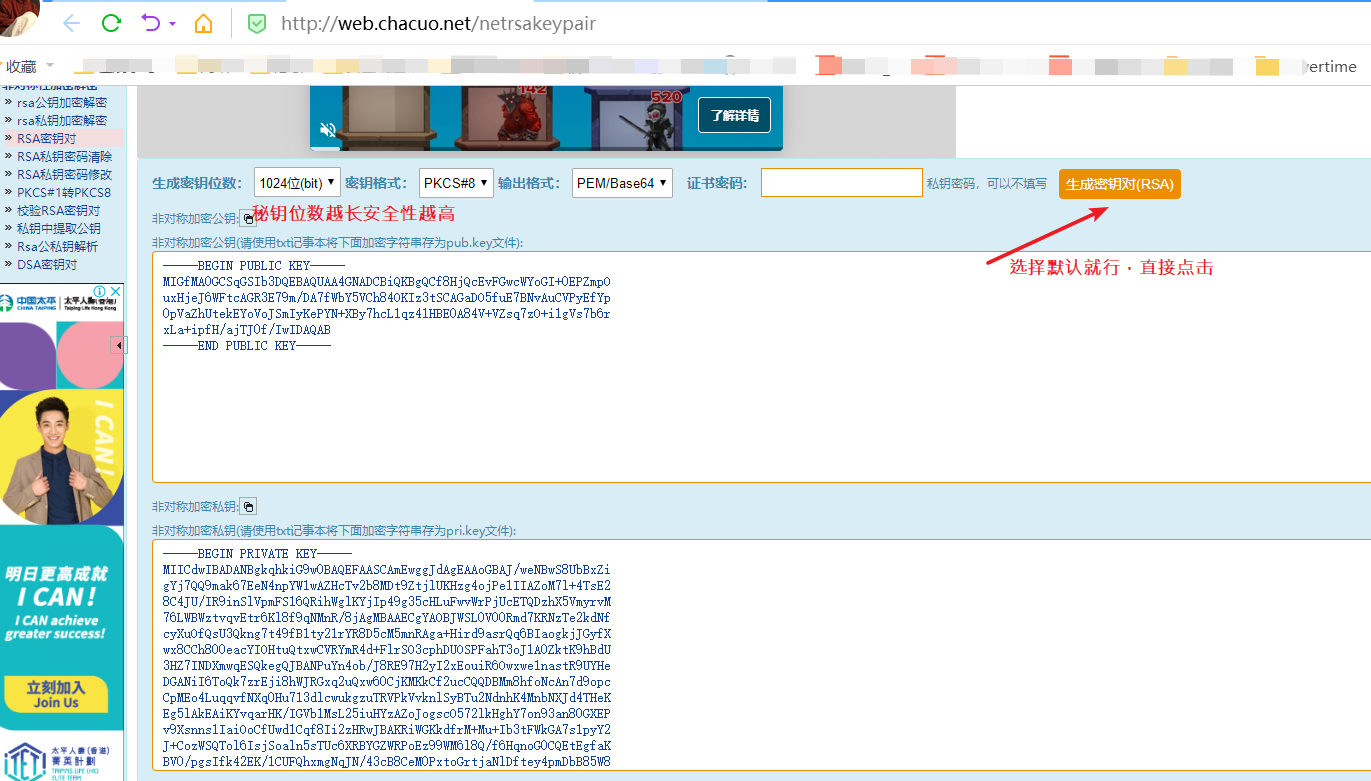Open the 1024位(bit) key size dropdown

click(297, 183)
